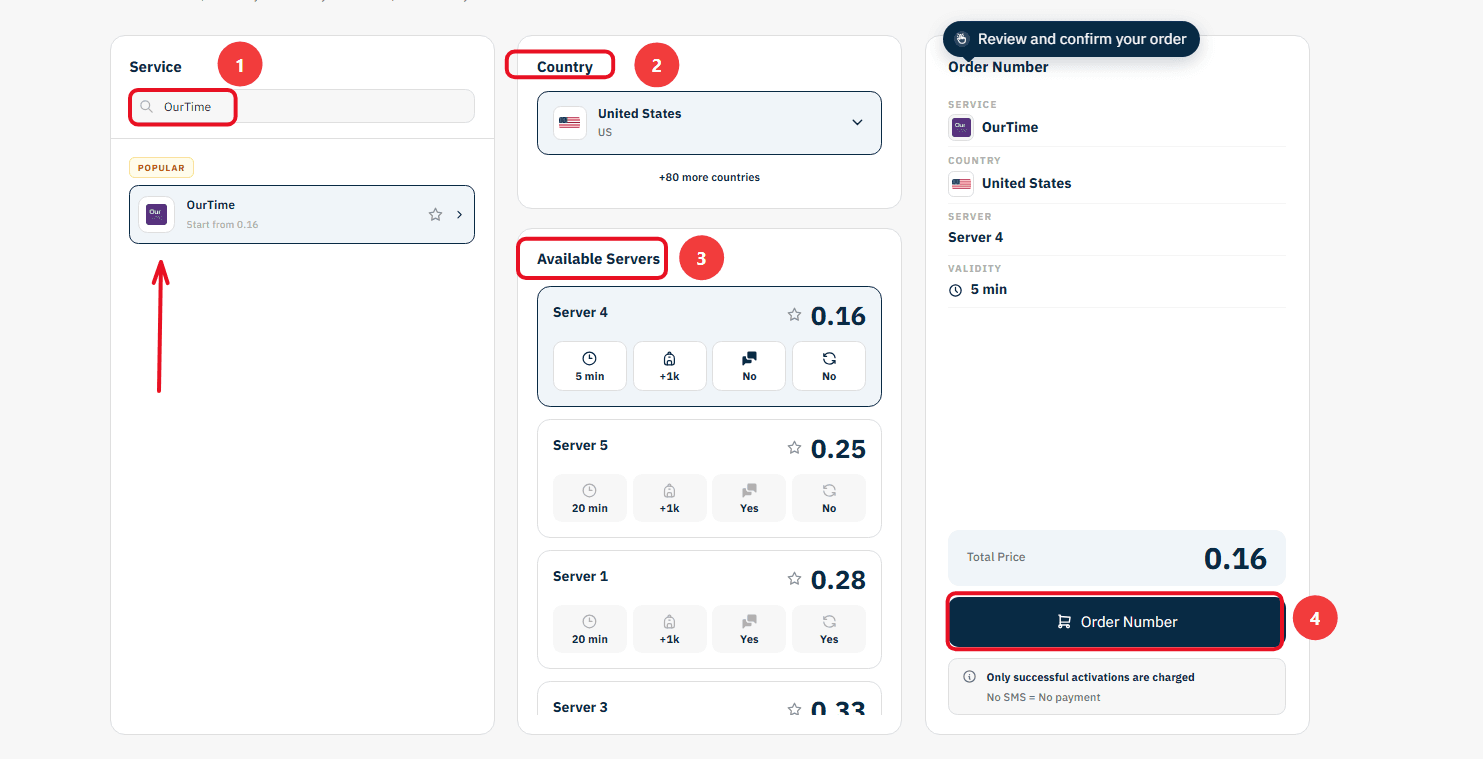Viewport: 1483px width, 759px height.
Task: Click the POPULAR badge in the Service panel
Action: coord(161,168)
